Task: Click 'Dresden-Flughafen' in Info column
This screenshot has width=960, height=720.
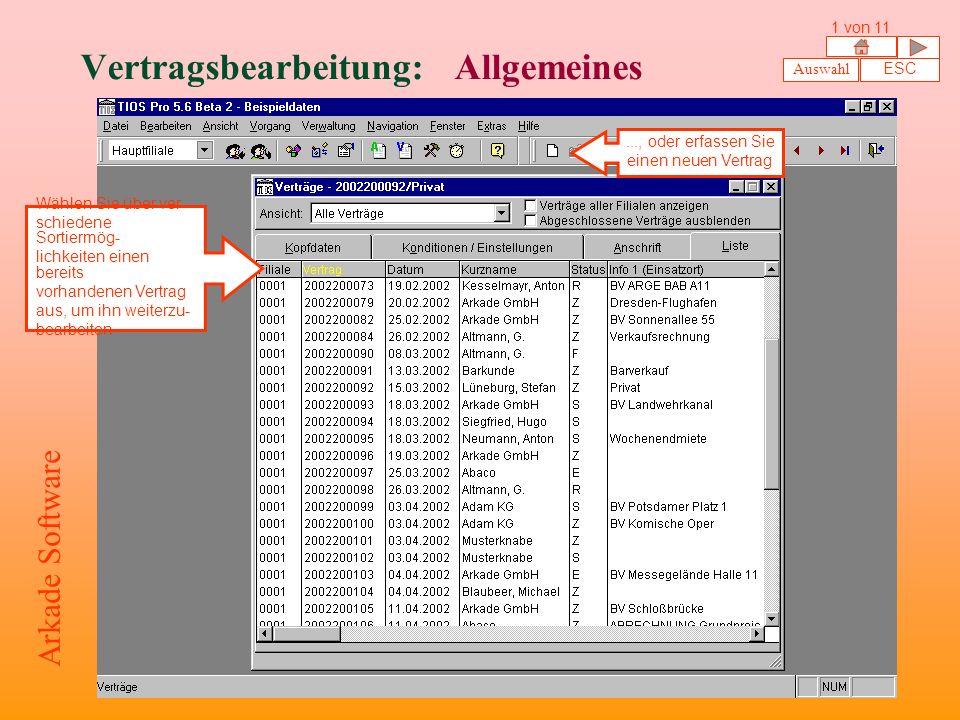Action: pyautogui.click(x=663, y=302)
